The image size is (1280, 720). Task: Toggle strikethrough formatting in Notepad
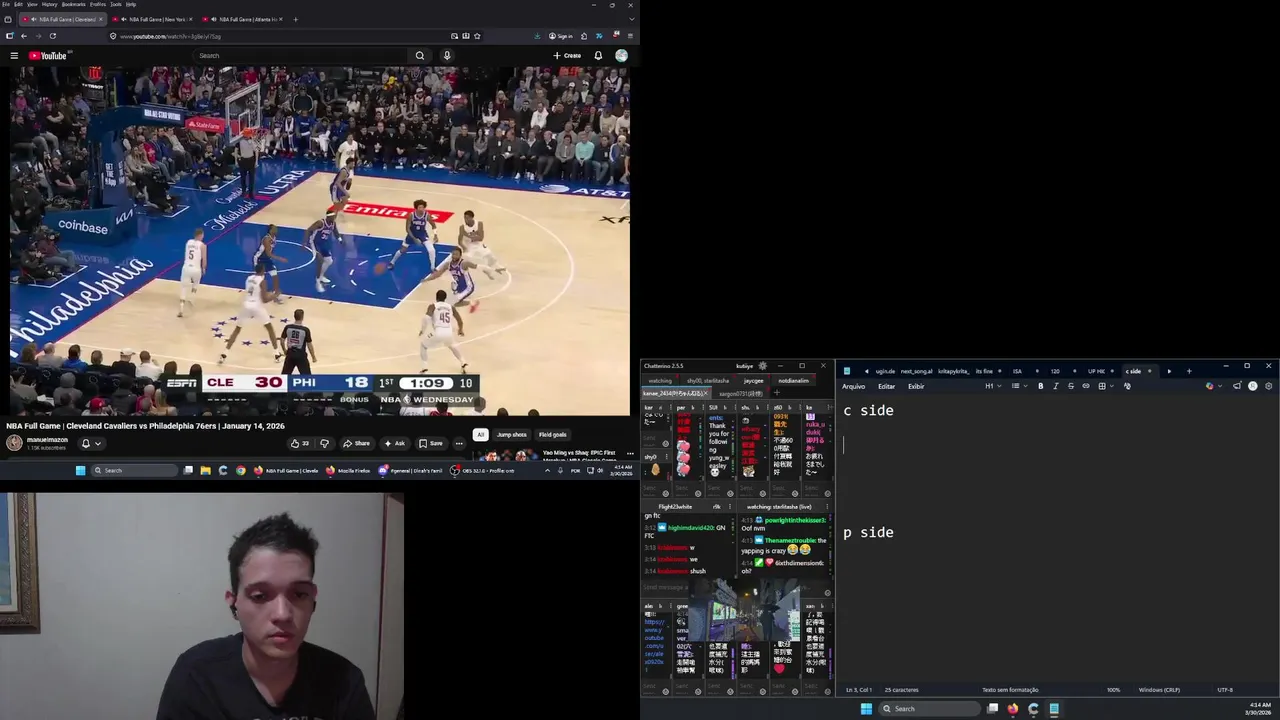(1071, 386)
